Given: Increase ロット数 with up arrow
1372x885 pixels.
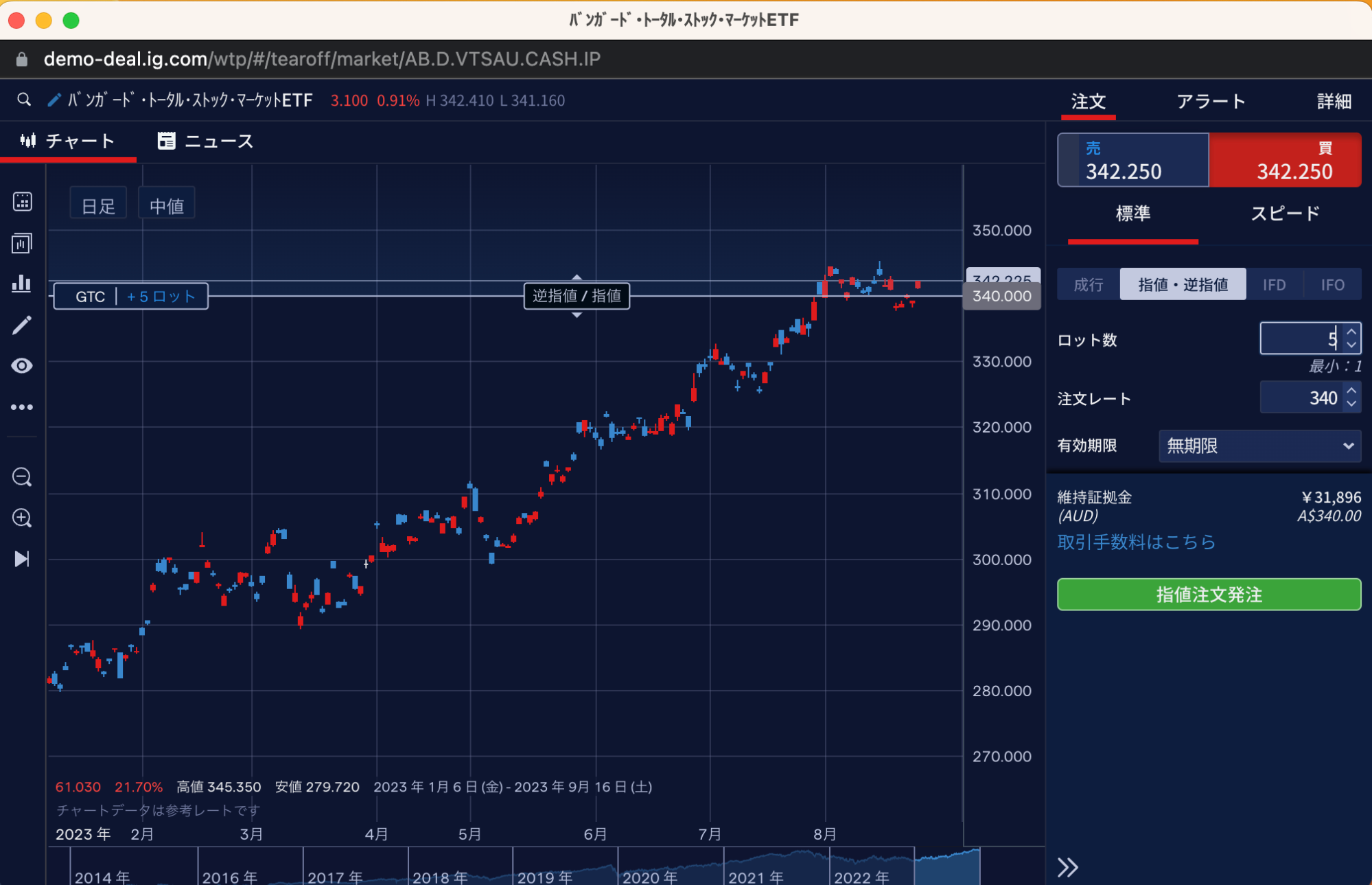Looking at the screenshot, I should click(1351, 332).
